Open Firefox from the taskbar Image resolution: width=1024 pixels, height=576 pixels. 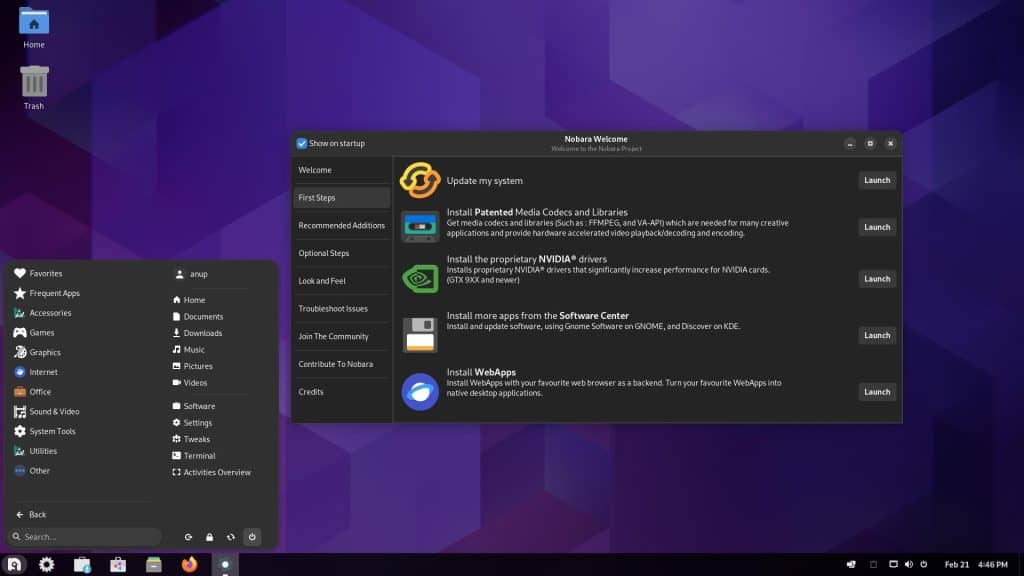(190, 563)
